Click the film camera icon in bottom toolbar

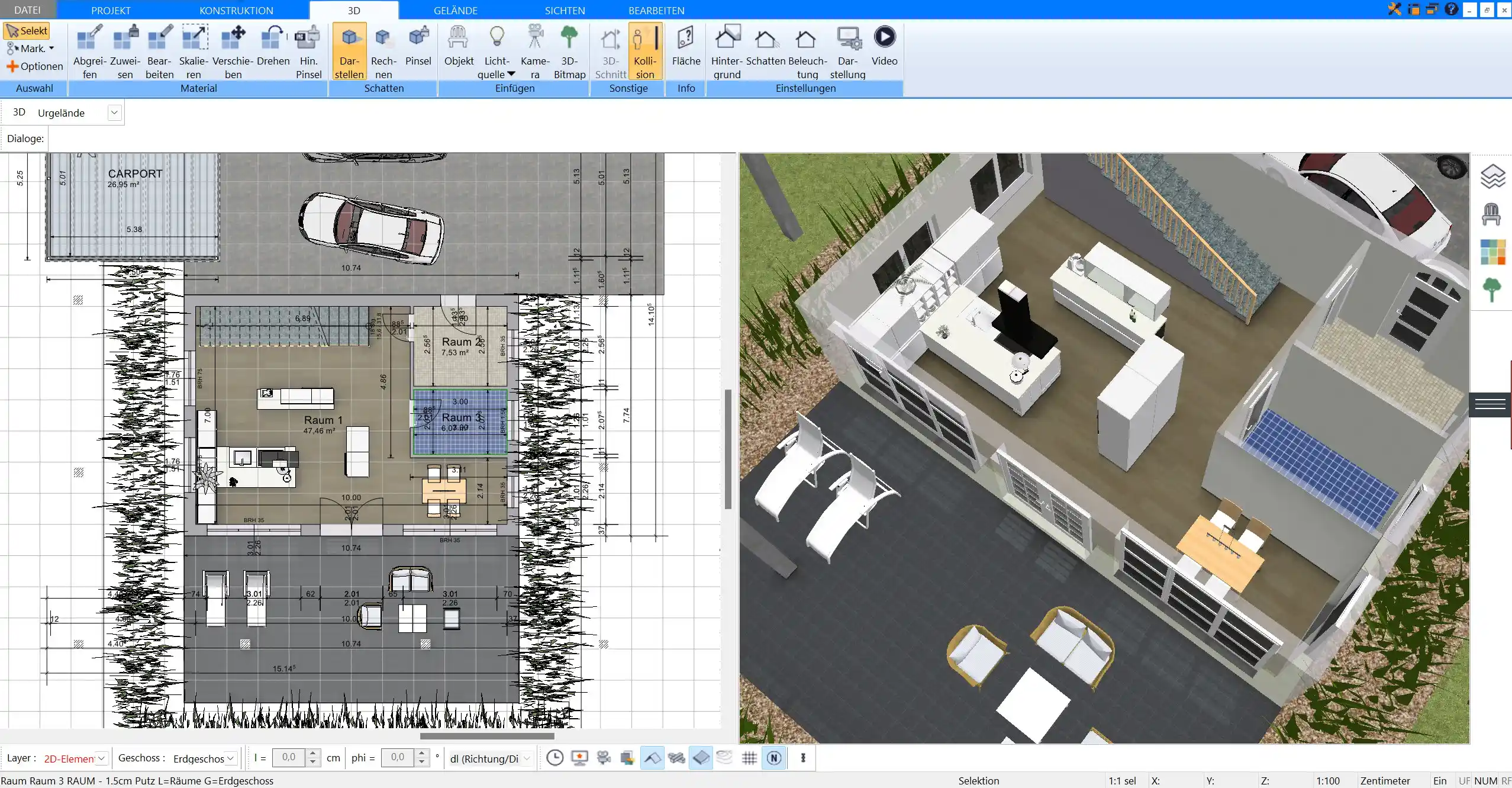pos(604,758)
